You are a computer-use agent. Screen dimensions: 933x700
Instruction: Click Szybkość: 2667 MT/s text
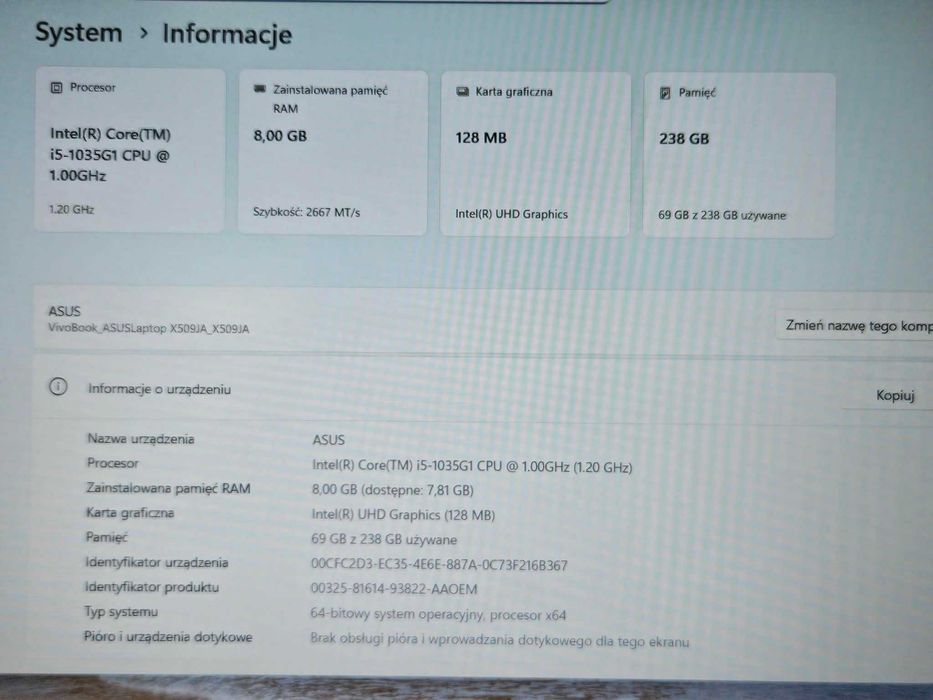pos(306,212)
